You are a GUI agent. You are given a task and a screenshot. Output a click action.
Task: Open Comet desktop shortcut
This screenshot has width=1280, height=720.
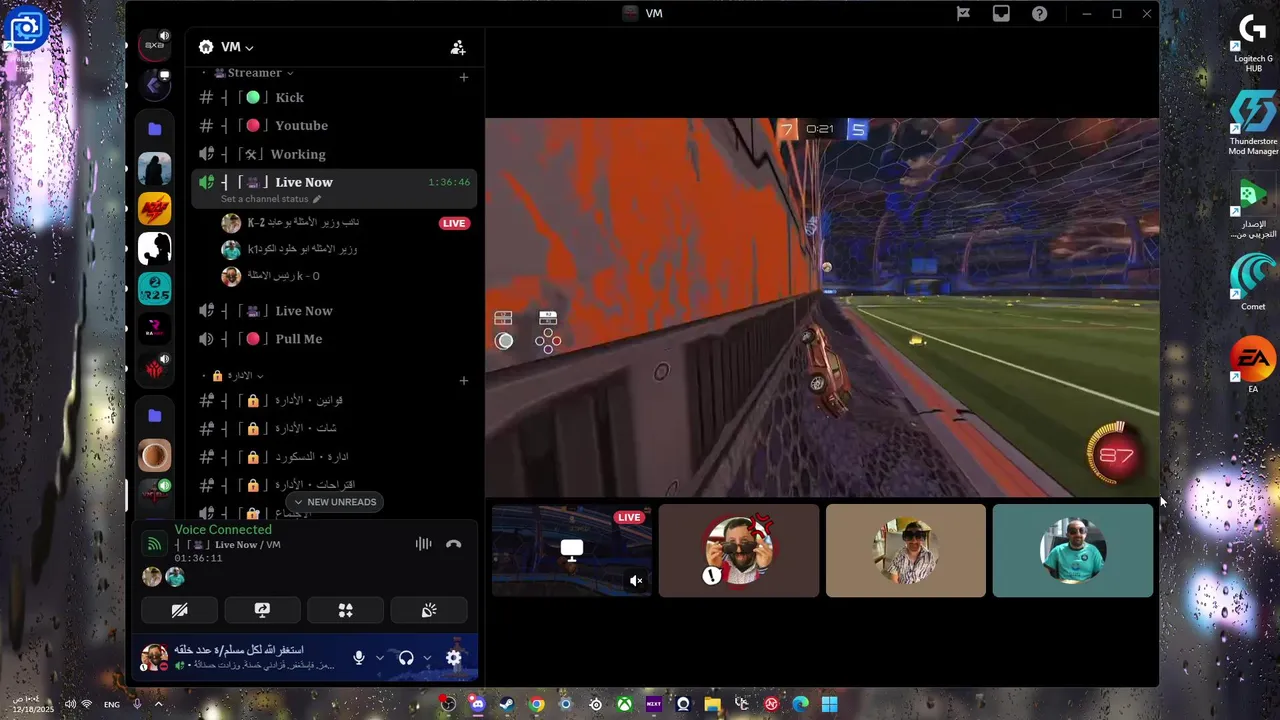[1253, 282]
